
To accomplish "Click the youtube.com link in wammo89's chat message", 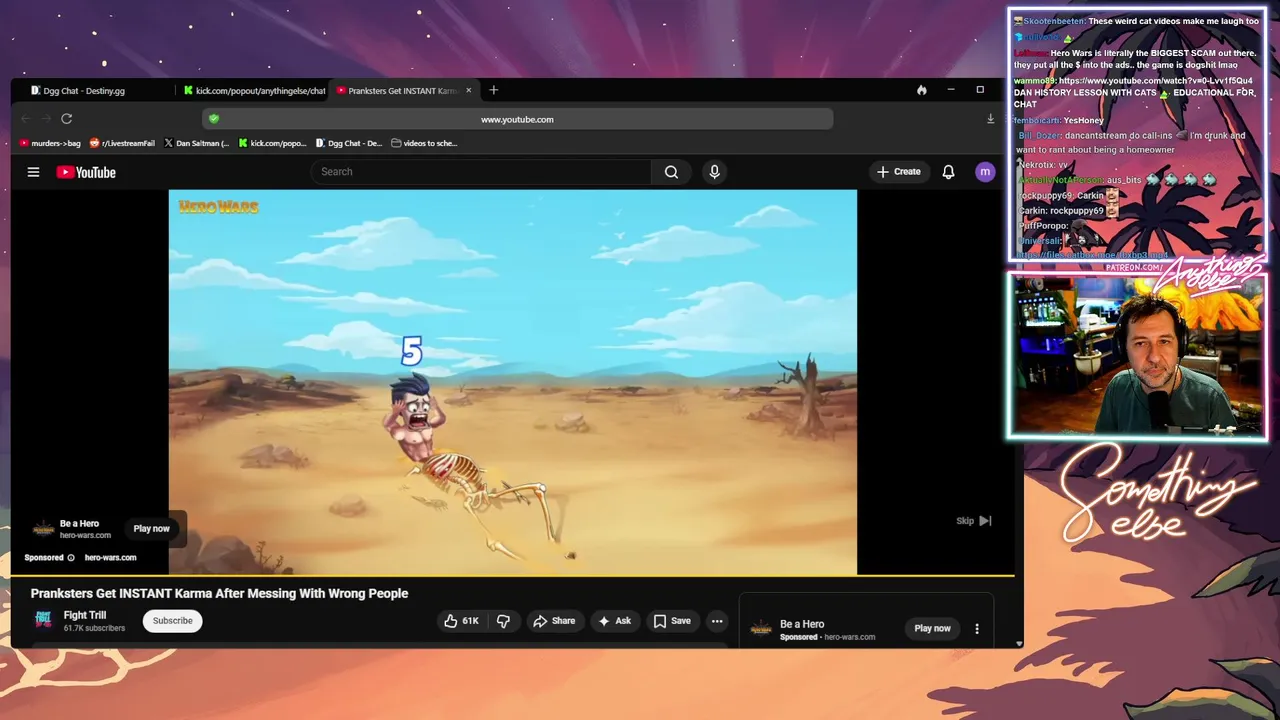I will click(x=1155, y=81).
